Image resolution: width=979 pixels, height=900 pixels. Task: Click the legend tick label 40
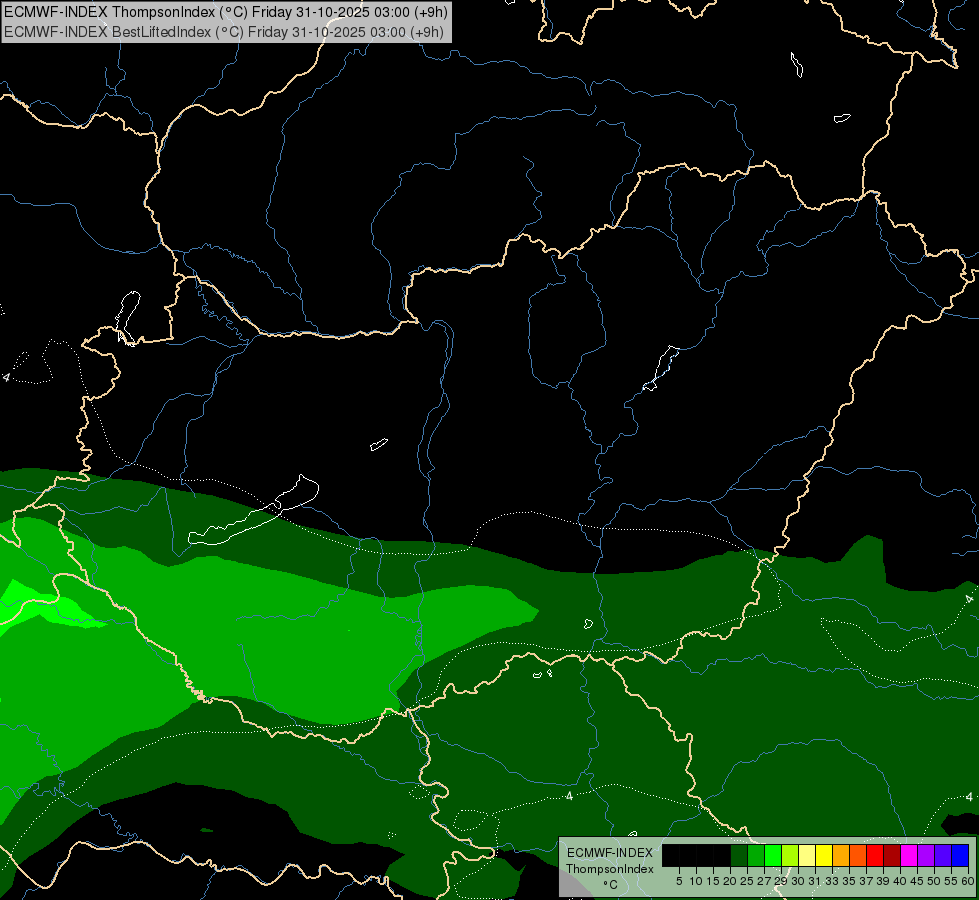pyautogui.click(x=900, y=881)
